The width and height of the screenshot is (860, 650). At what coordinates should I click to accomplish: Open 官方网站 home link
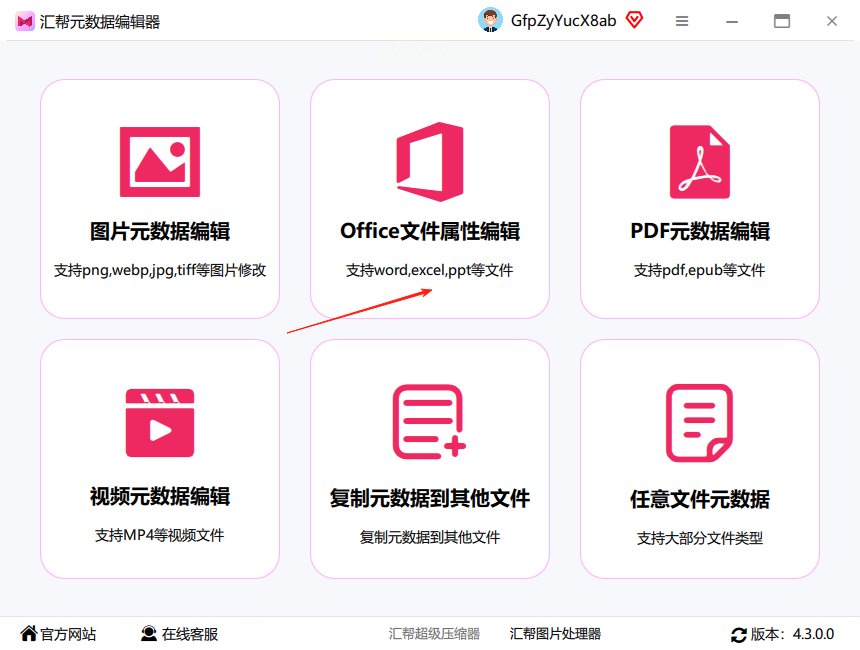click(x=58, y=634)
